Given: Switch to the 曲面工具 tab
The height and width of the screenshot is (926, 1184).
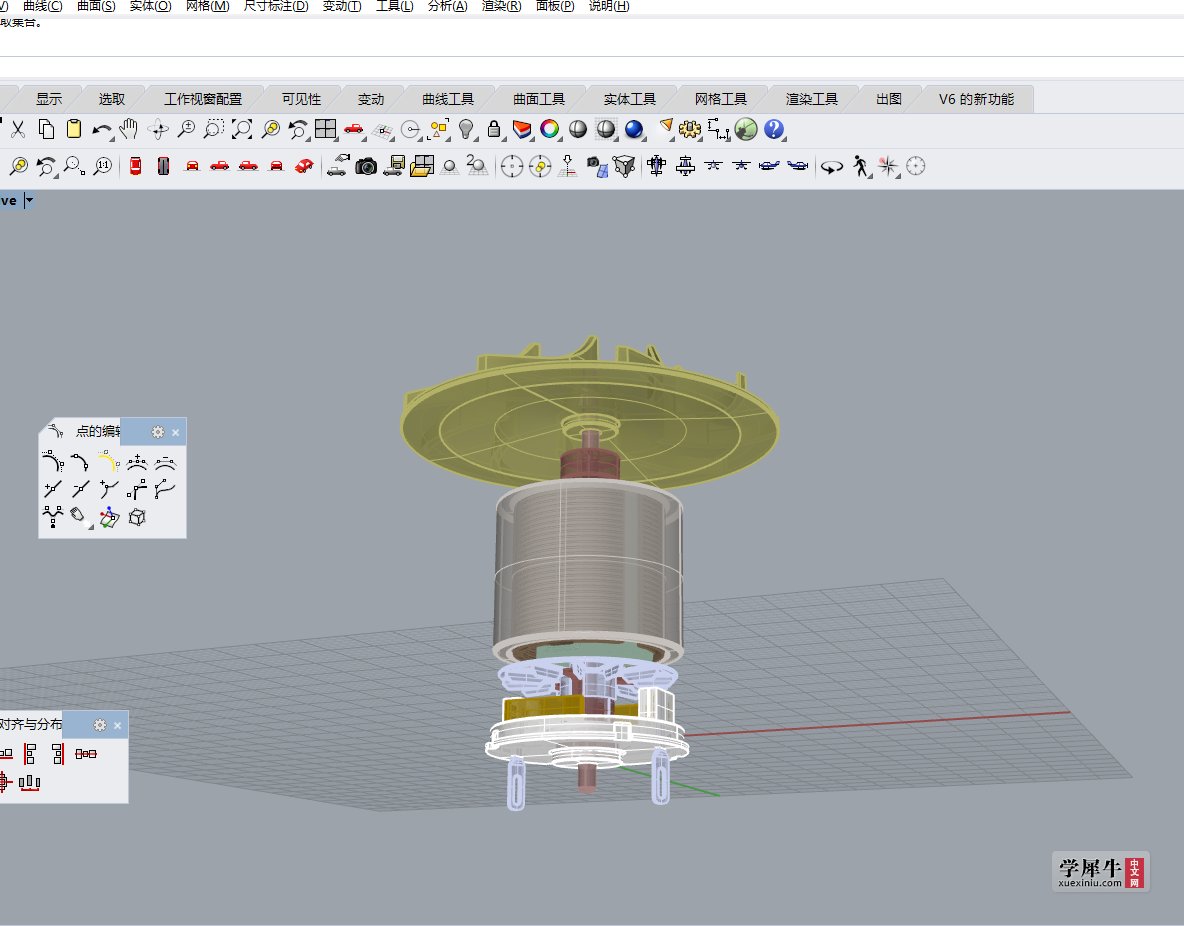Looking at the screenshot, I should pyautogui.click(x=539, y=99).
